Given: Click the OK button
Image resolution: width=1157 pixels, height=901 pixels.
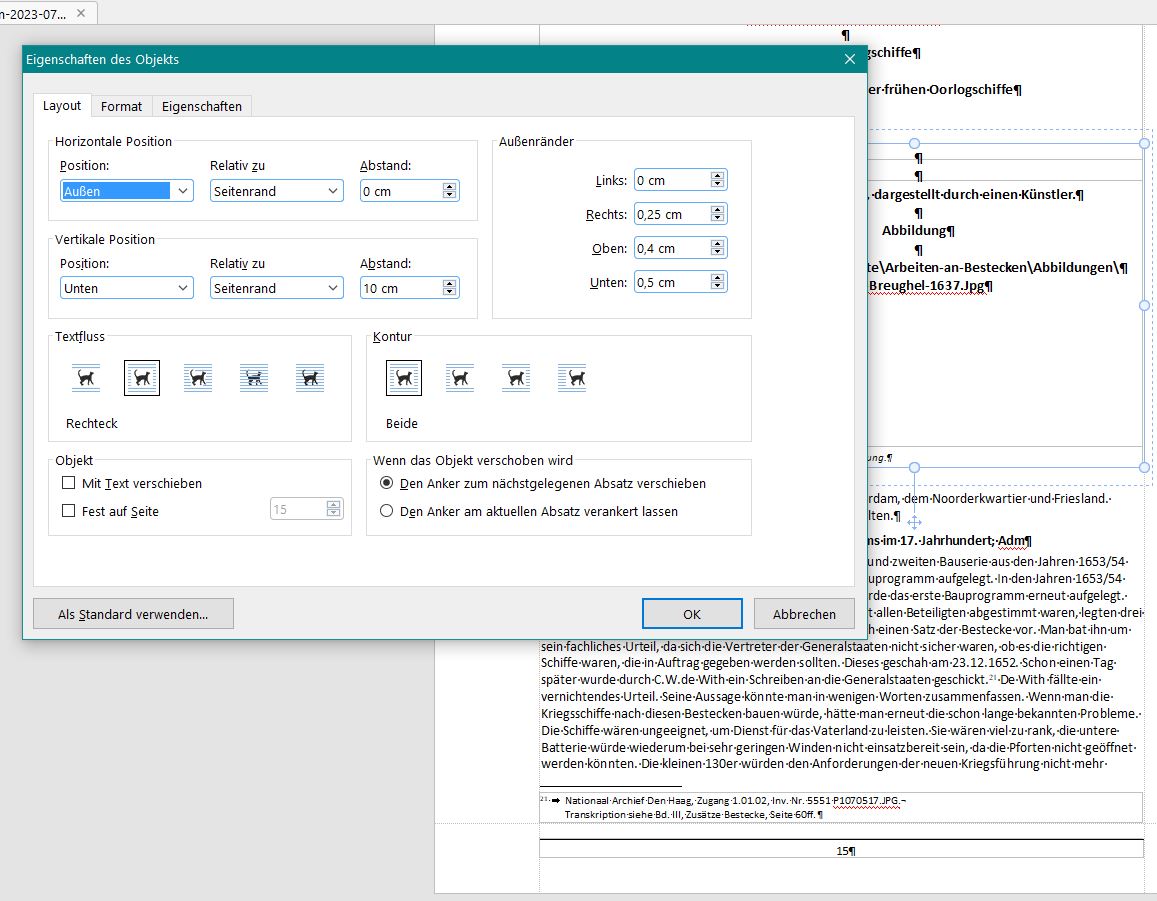Looking at the screenshot, I should click(692, 614).
